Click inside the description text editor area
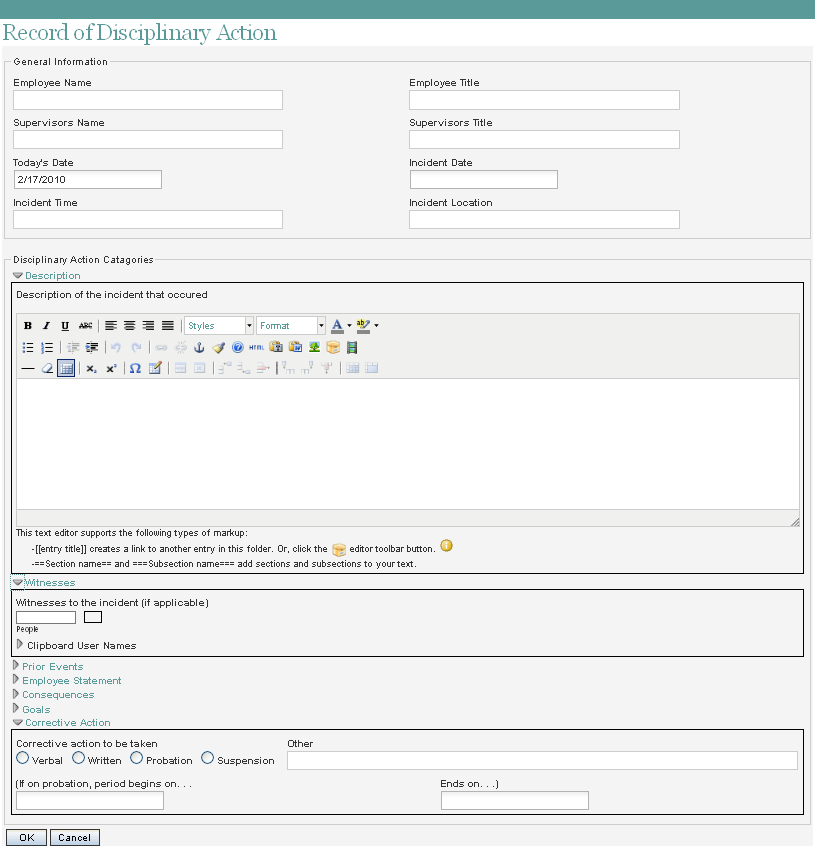 408,445
